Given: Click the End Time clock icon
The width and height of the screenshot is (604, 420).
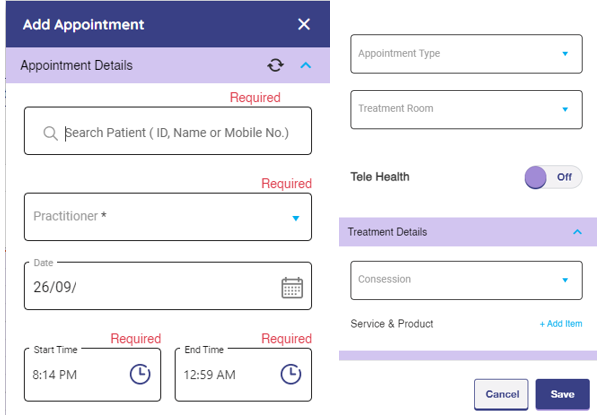Looking at the screenshot, I should pos(290,374).
